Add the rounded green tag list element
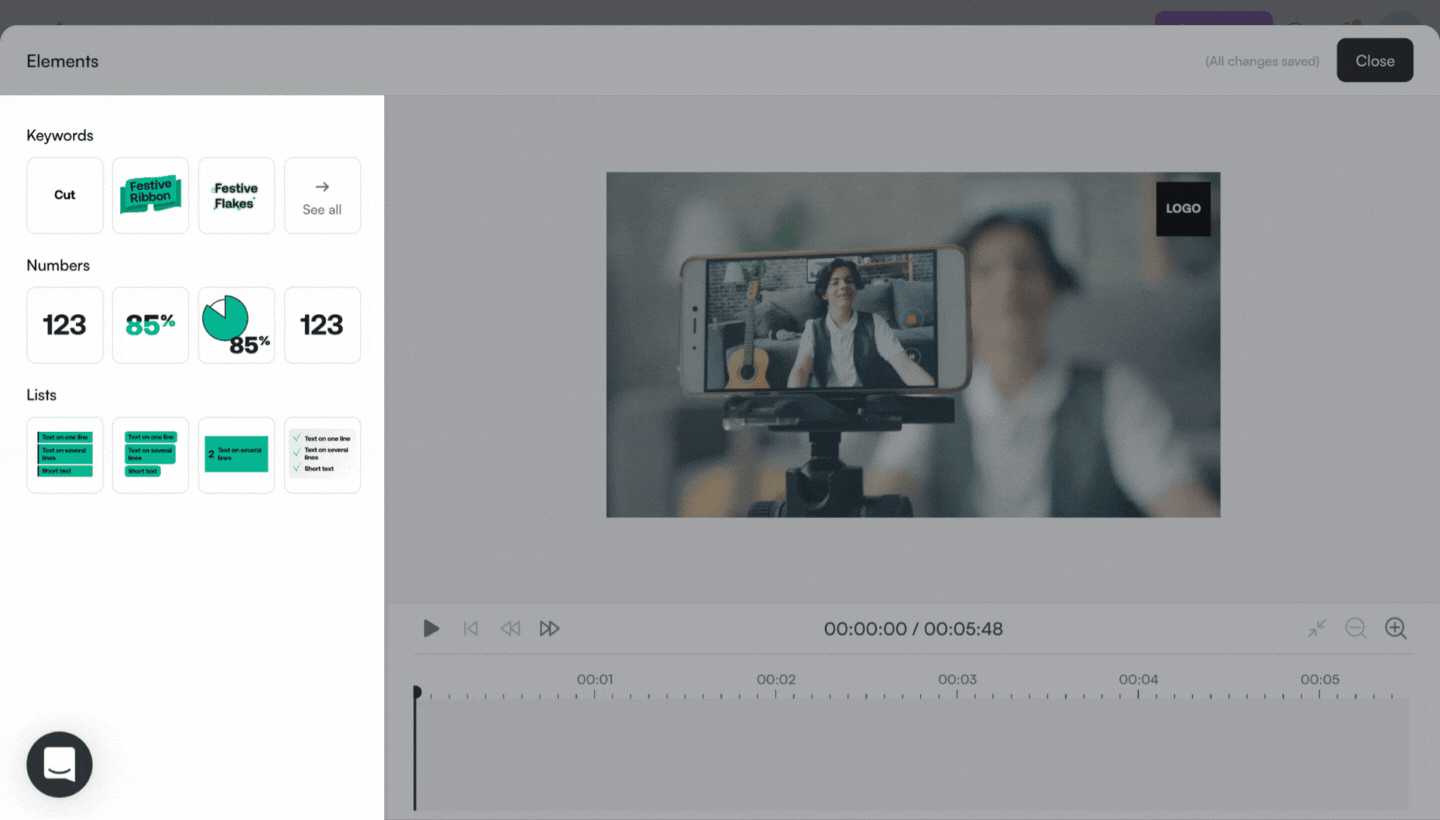The image size is (1440, 820). pyautogui.click(x=150, y=455)
